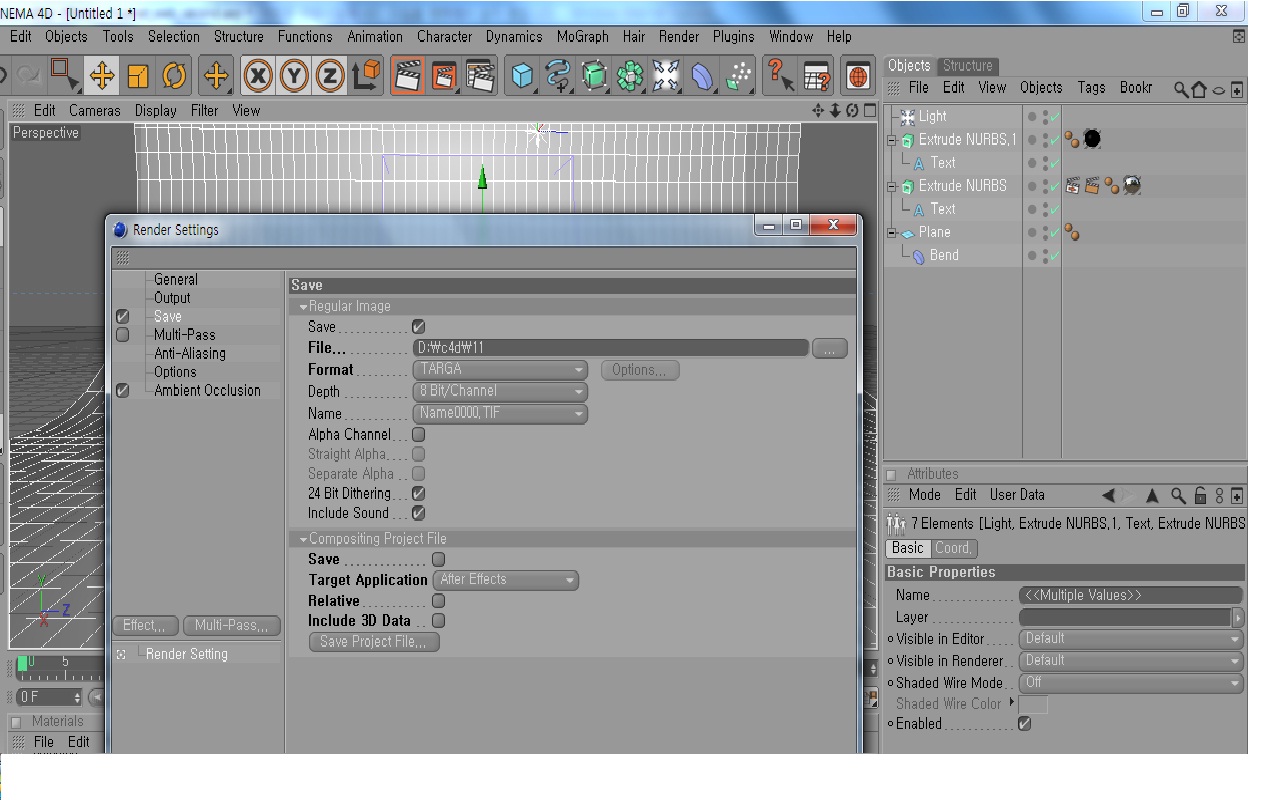Uncheck the Regular Image Save checkbox

[x=419, y=327]
